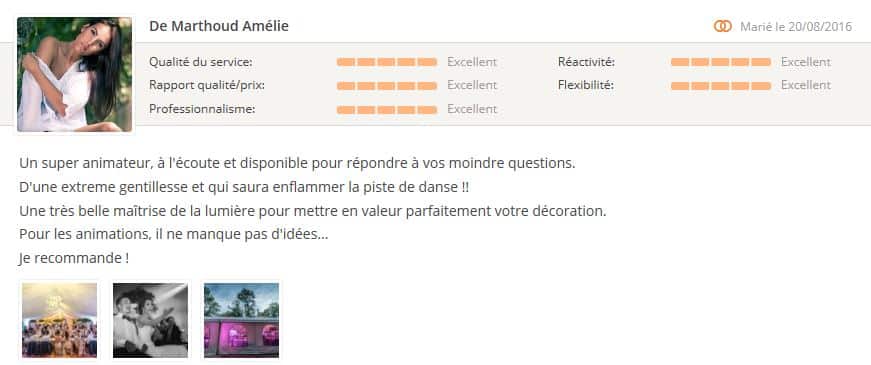Click Excellent next to Réactivité
Image resolution: width=871 pixels, height=365 pixels.
coord(806,62)
